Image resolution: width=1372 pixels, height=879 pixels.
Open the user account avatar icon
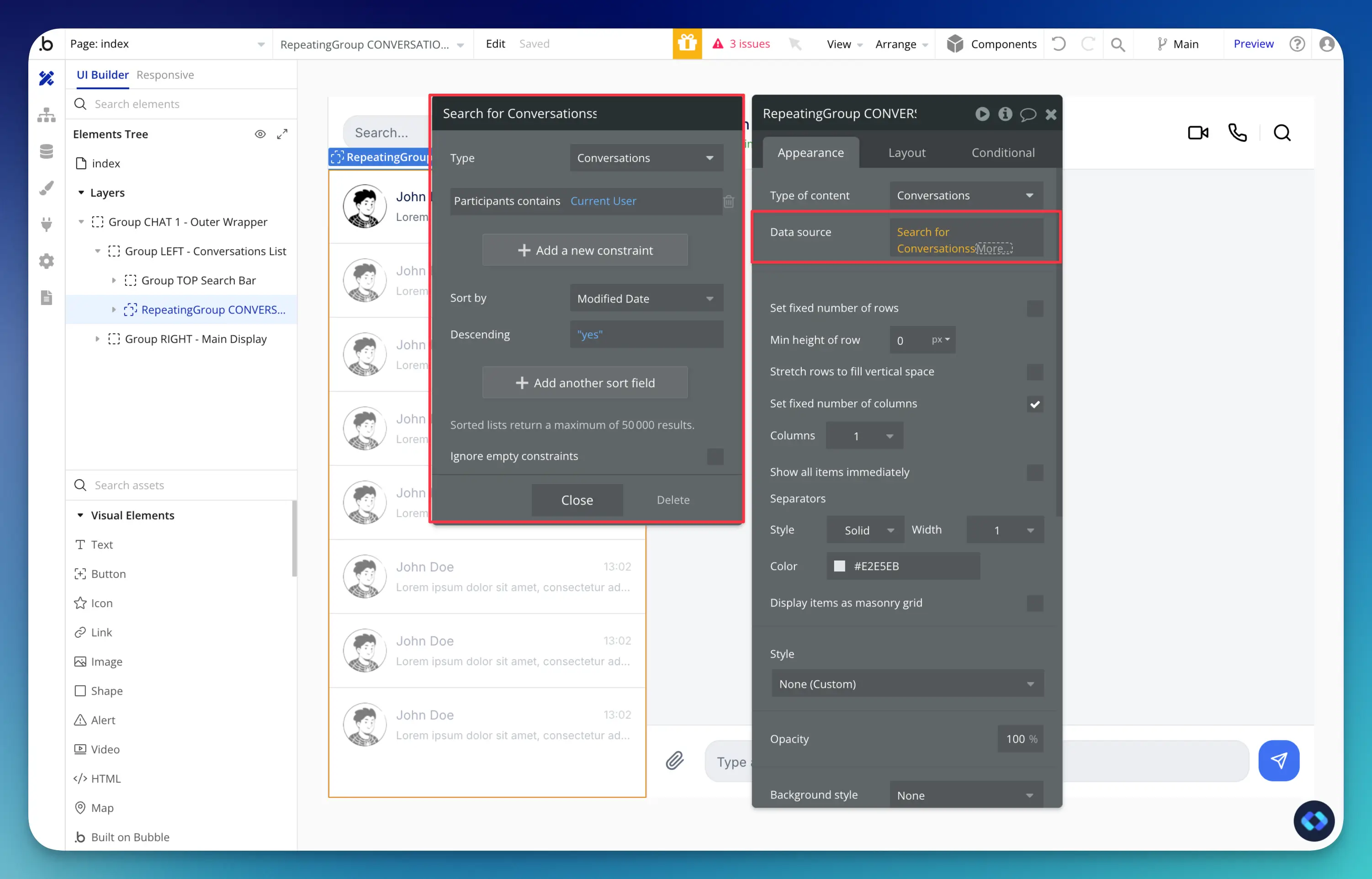click(1327, 44)
